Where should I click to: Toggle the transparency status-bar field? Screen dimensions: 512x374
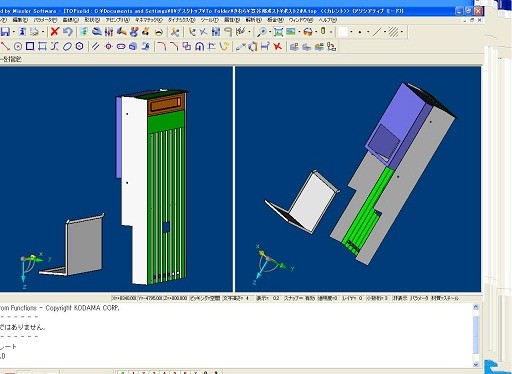(327, 298)
